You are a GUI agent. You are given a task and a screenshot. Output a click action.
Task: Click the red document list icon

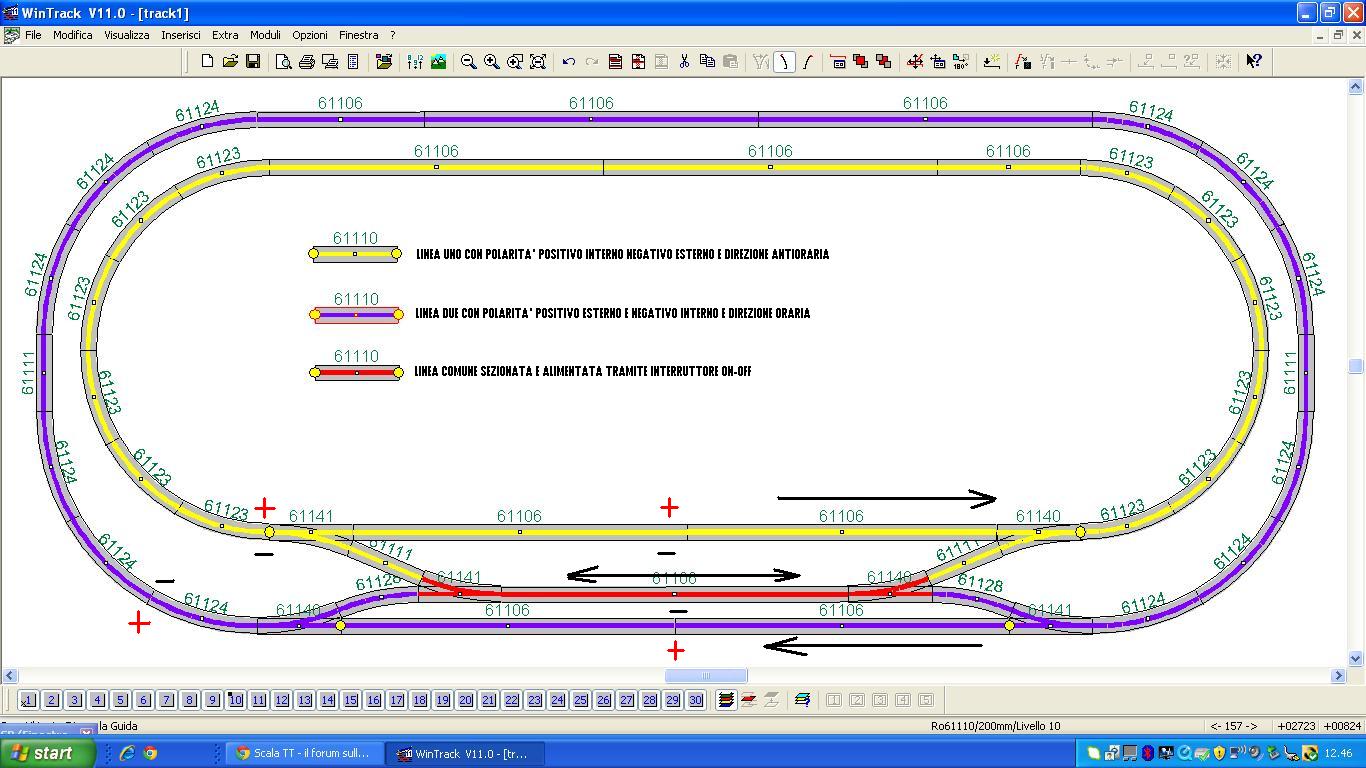coord(615,61)
